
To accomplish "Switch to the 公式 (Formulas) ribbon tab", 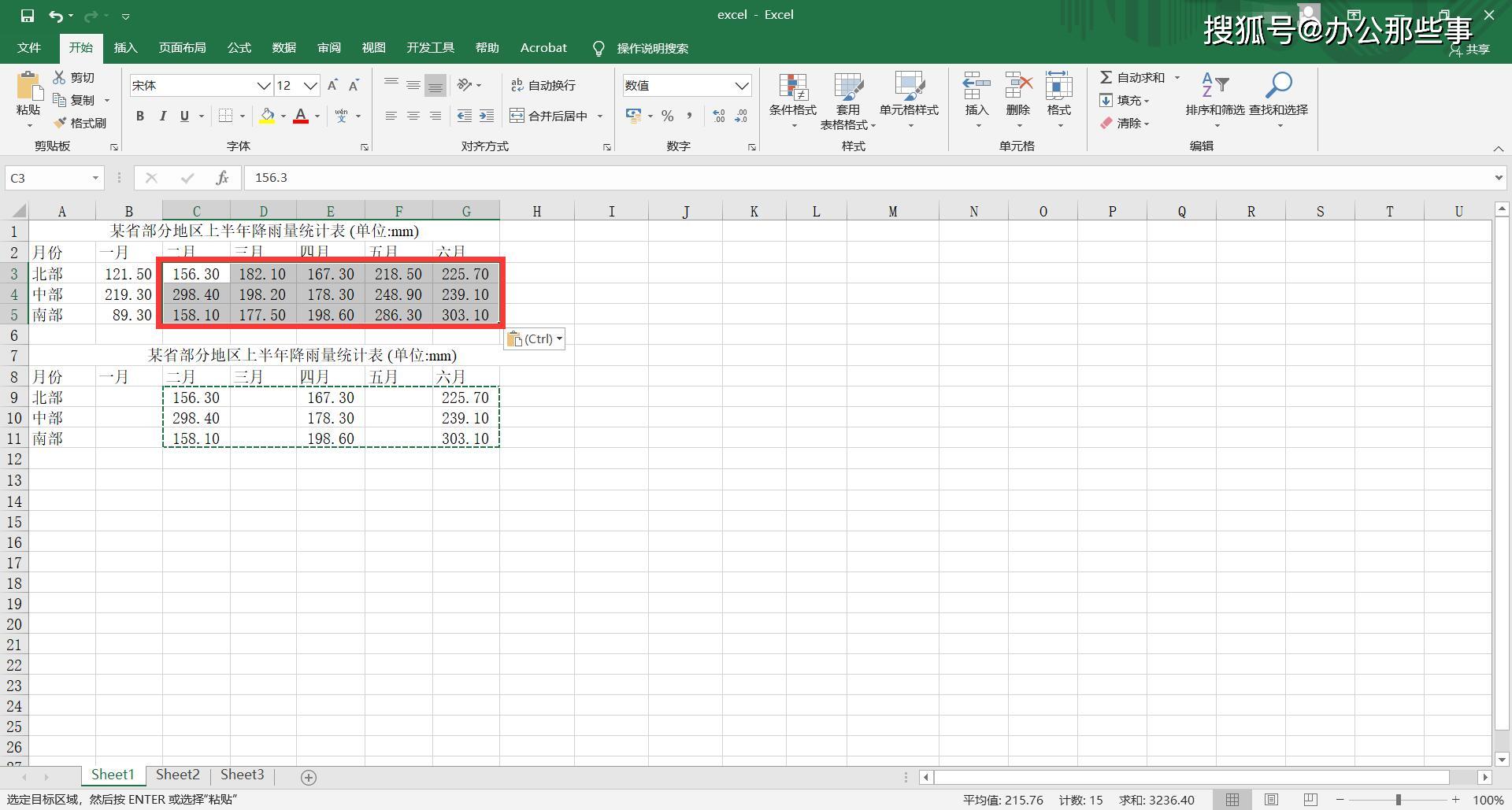I will [239, 48].
